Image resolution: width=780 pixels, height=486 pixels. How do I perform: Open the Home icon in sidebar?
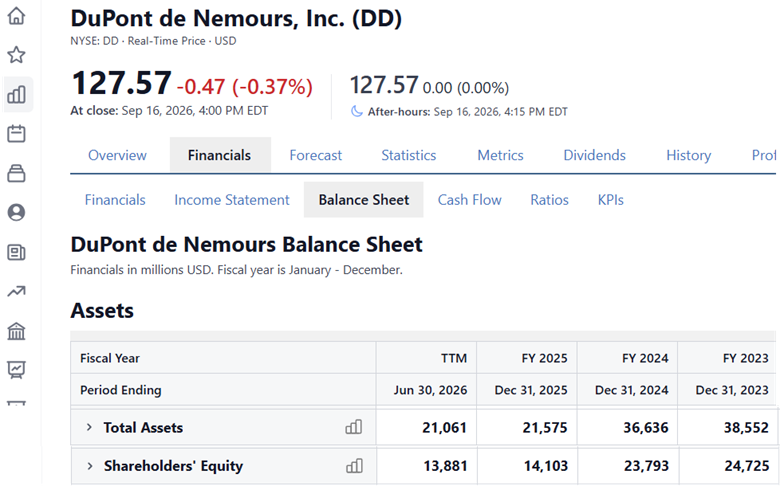(x=16, y=15)
